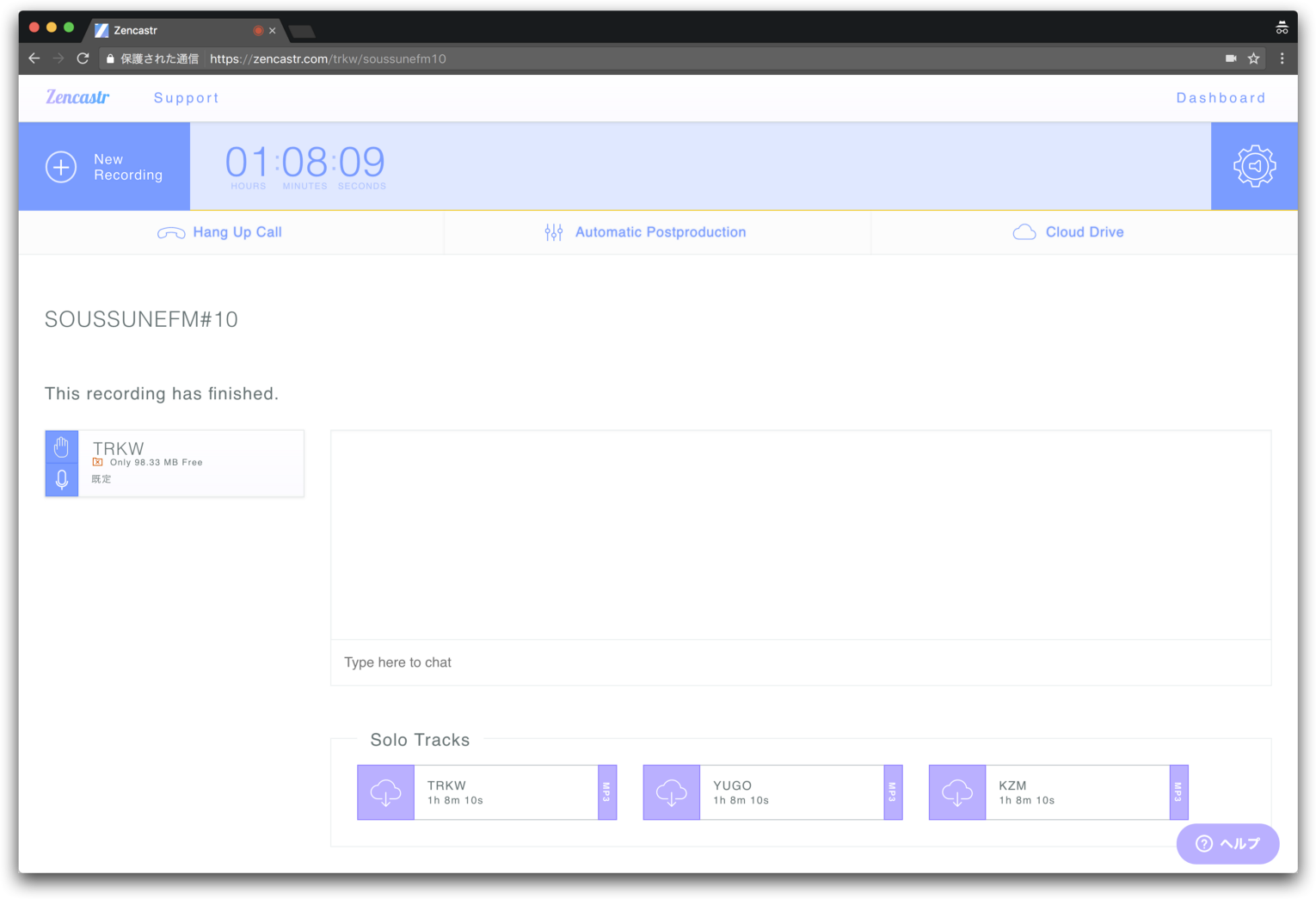Viewport: 1316px width, 899px height.
Task: Open a new browser tab
Action: pyautogui.click(x=302, y=32)
